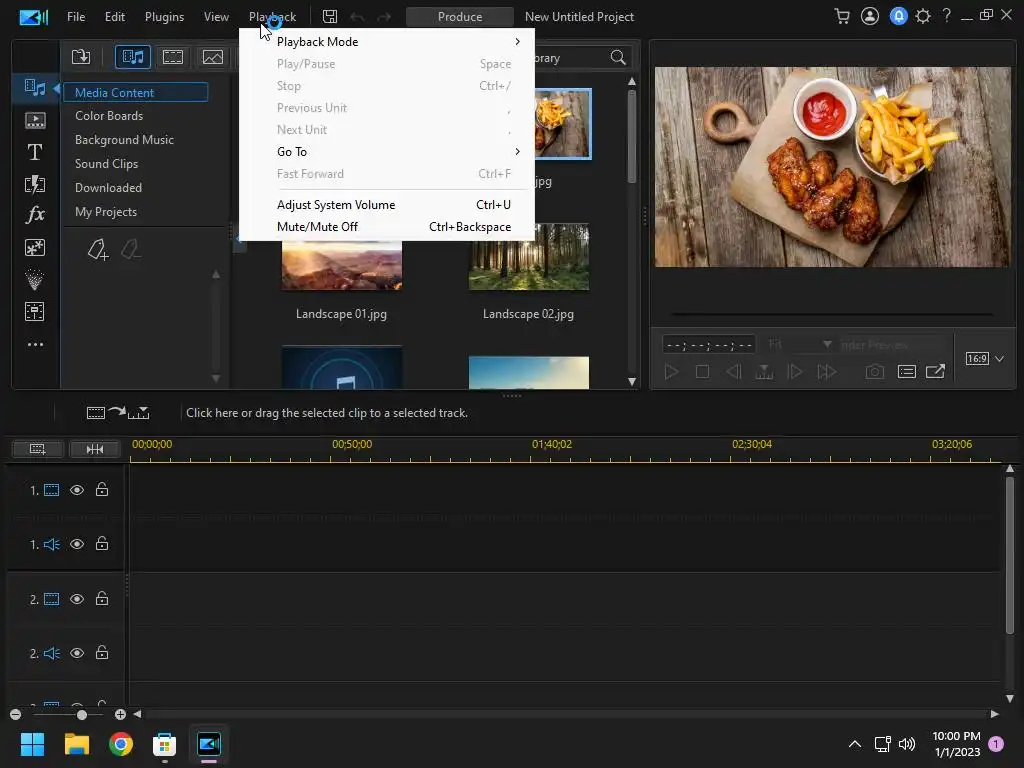The image size is (1024, 768).
Task: Click the Produce button
Action: [460, 17]
